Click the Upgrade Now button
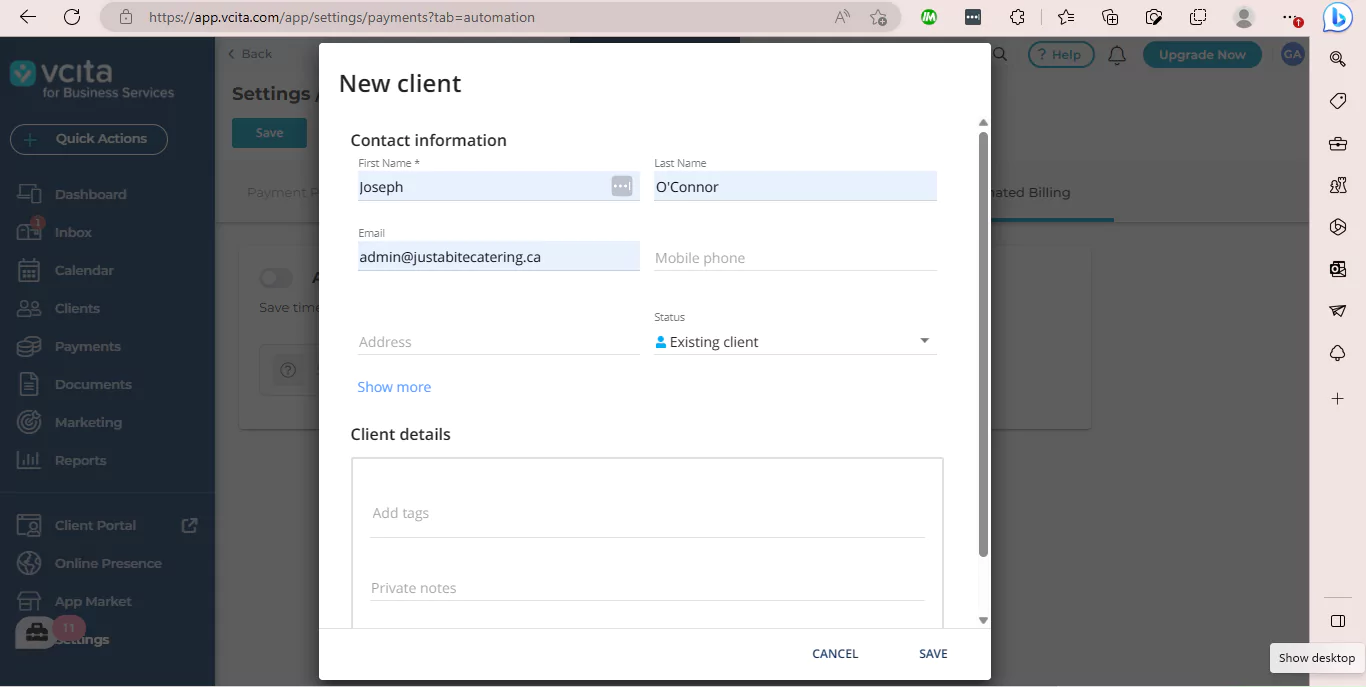Image resolution: width=1366 pixels, height=687 pixels. (1202, 55)
